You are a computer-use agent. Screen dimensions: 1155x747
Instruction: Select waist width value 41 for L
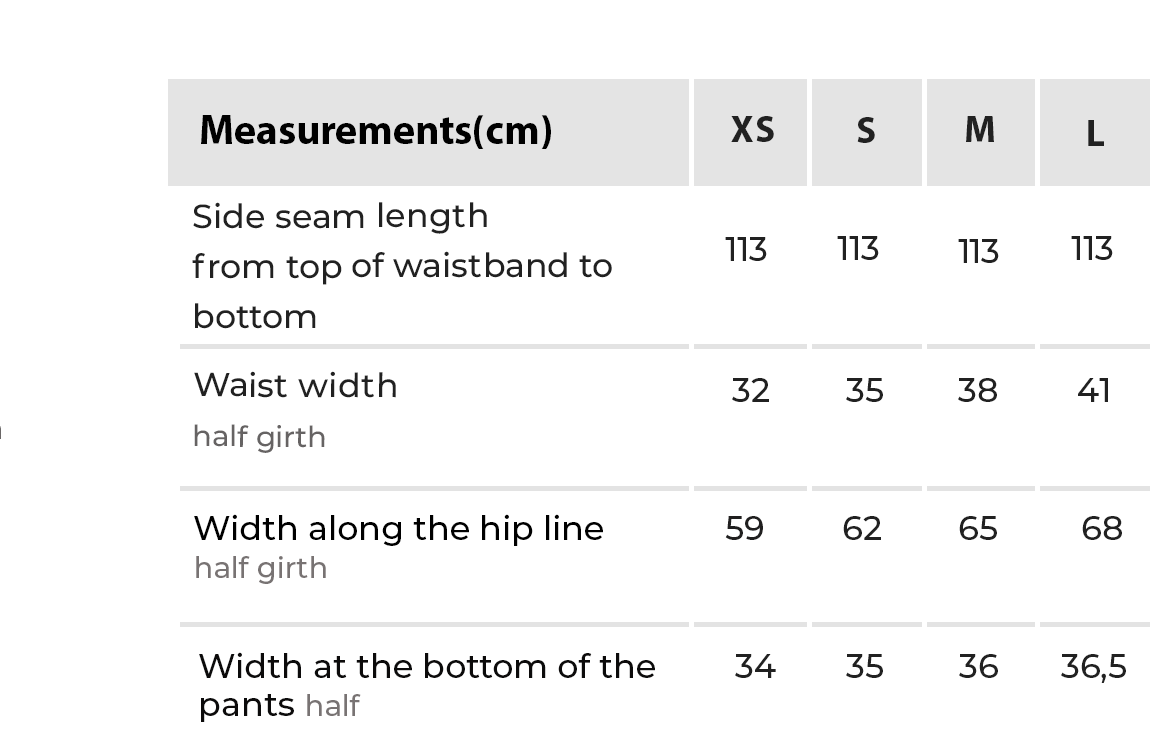1094,390
